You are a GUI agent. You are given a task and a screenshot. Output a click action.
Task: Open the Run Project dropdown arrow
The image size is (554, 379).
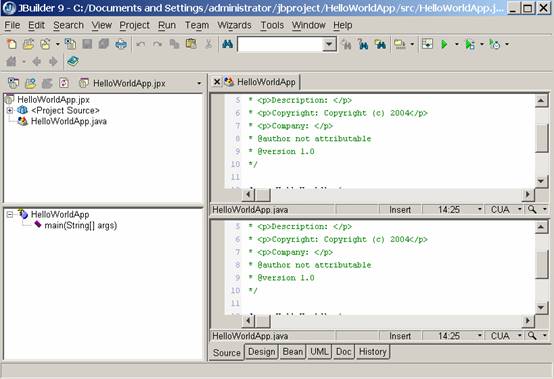pos(456,45)
